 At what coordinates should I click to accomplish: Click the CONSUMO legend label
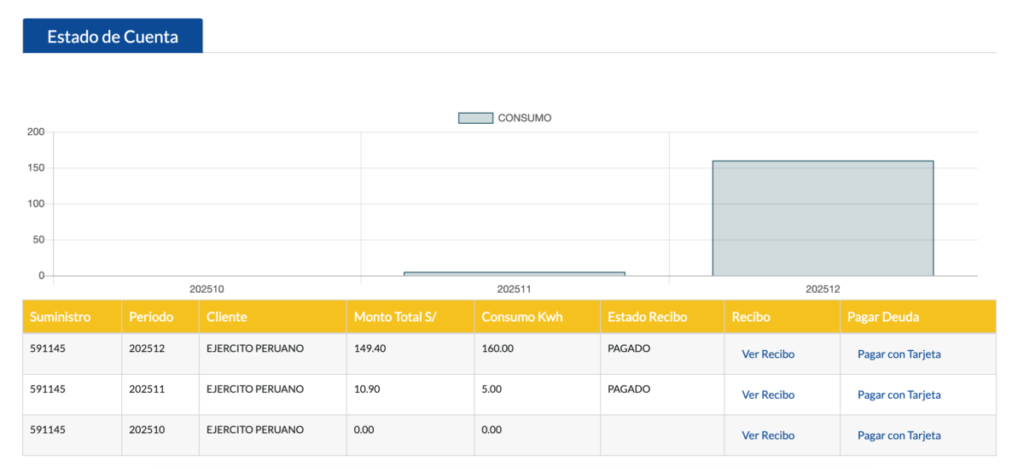point(524,118)
